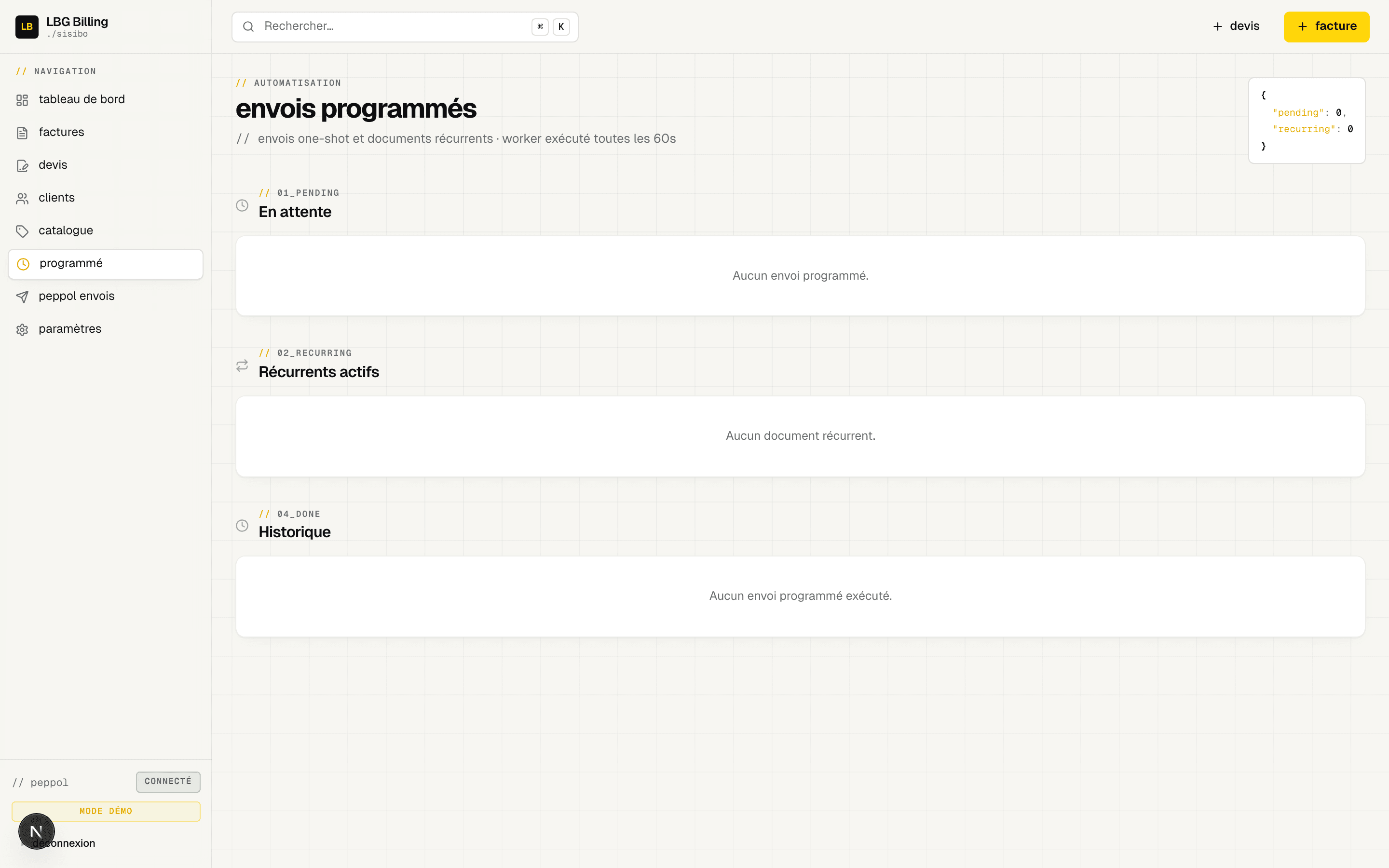Focus the Rechercher search field

click(x=405, y=27)
